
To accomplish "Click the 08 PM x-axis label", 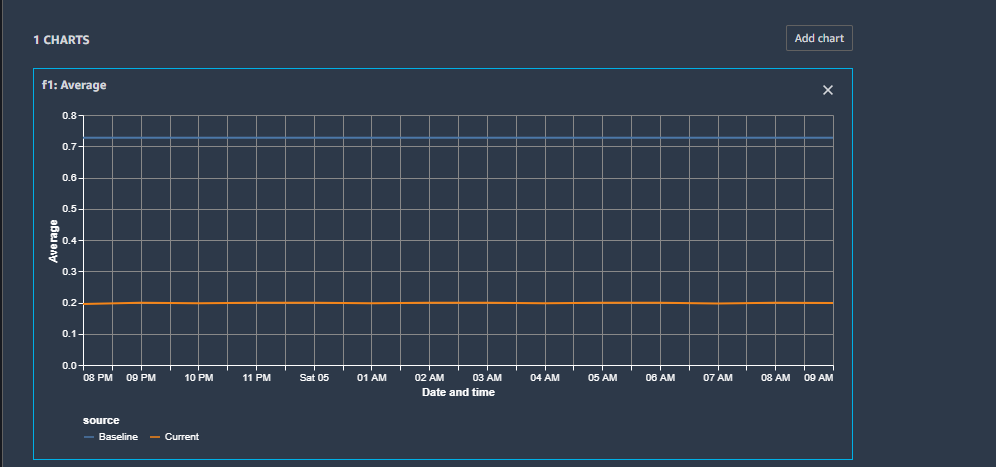I will [96, 378].
